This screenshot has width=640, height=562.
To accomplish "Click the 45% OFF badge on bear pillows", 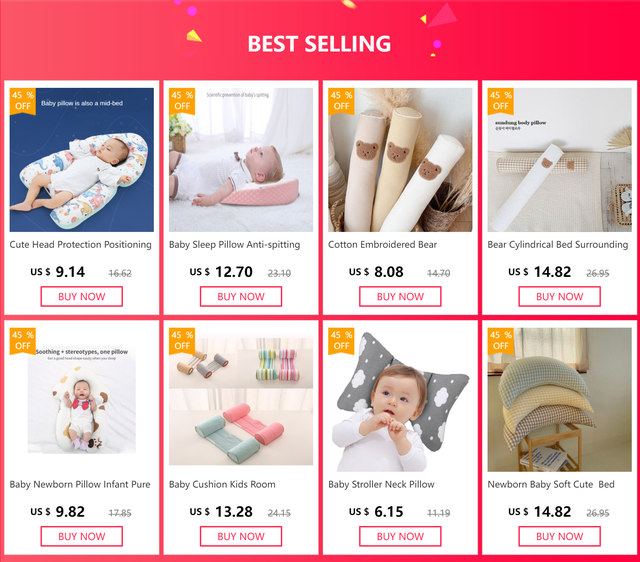I will point(341,101).
